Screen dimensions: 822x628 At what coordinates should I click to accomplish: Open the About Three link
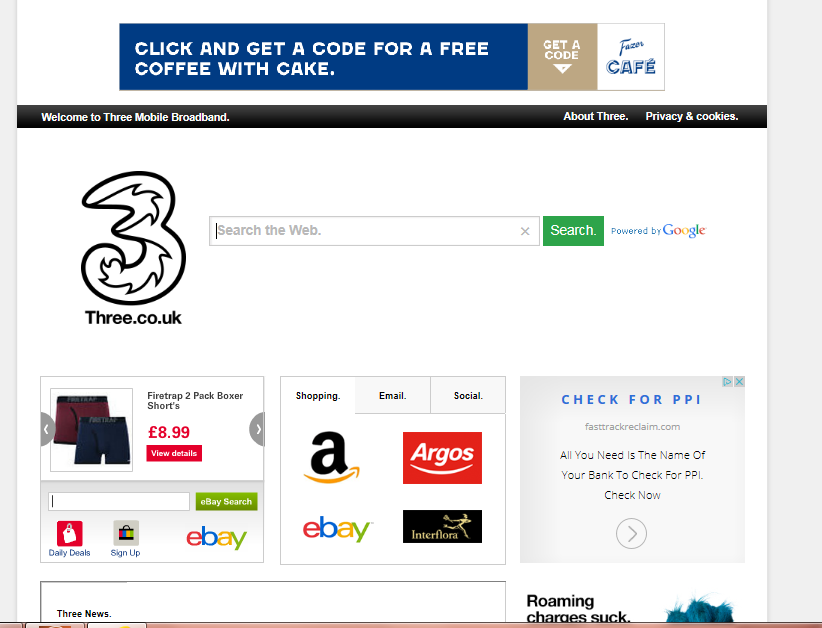596,116
